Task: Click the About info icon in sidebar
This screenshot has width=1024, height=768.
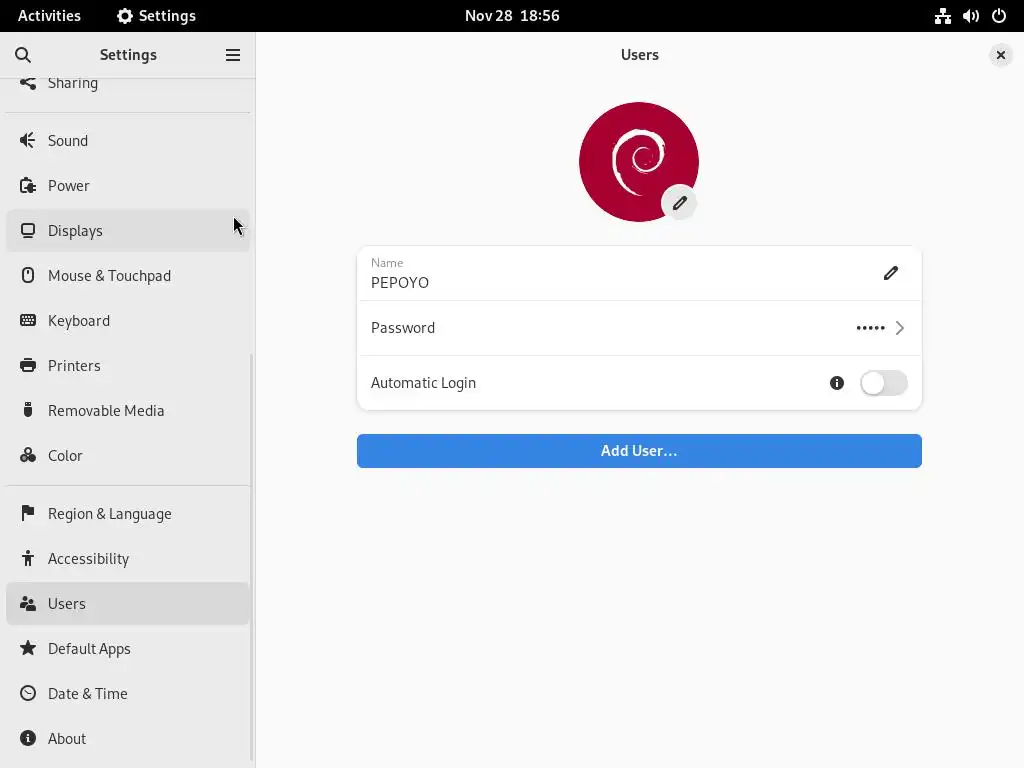Action: (x=27, y=738)
